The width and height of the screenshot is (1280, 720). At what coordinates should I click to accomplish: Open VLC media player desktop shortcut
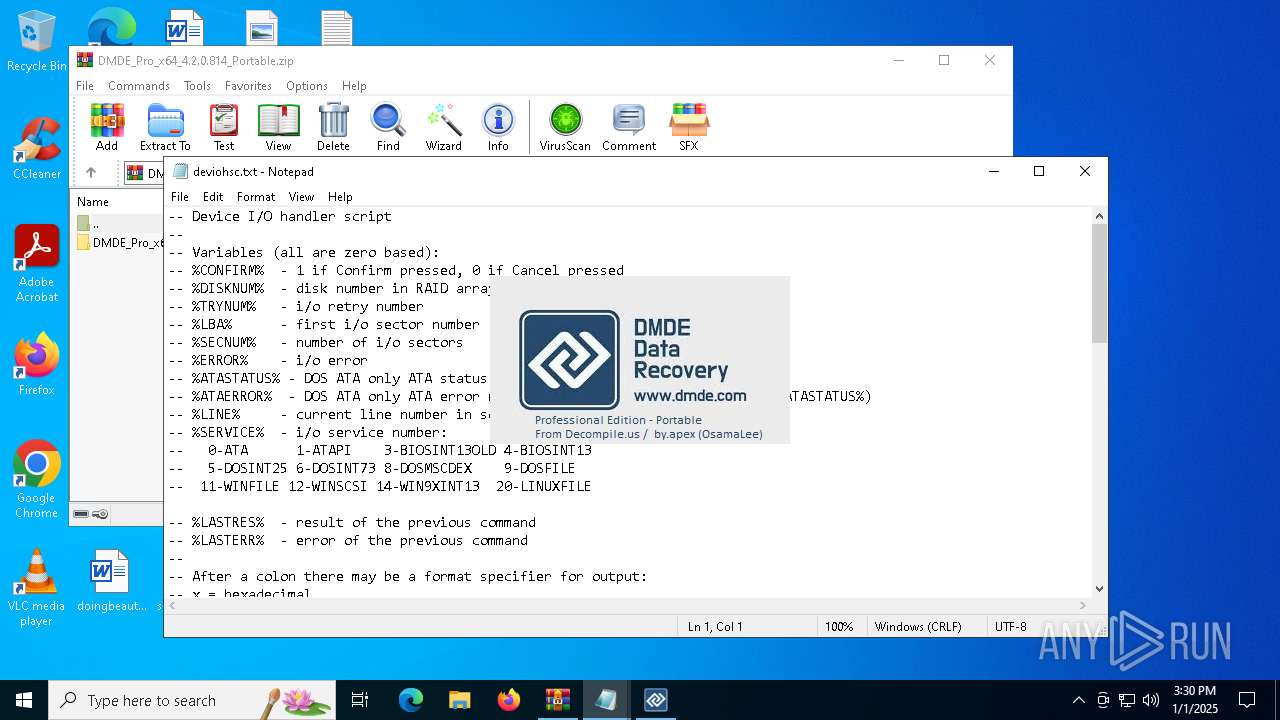coord(37,588)
